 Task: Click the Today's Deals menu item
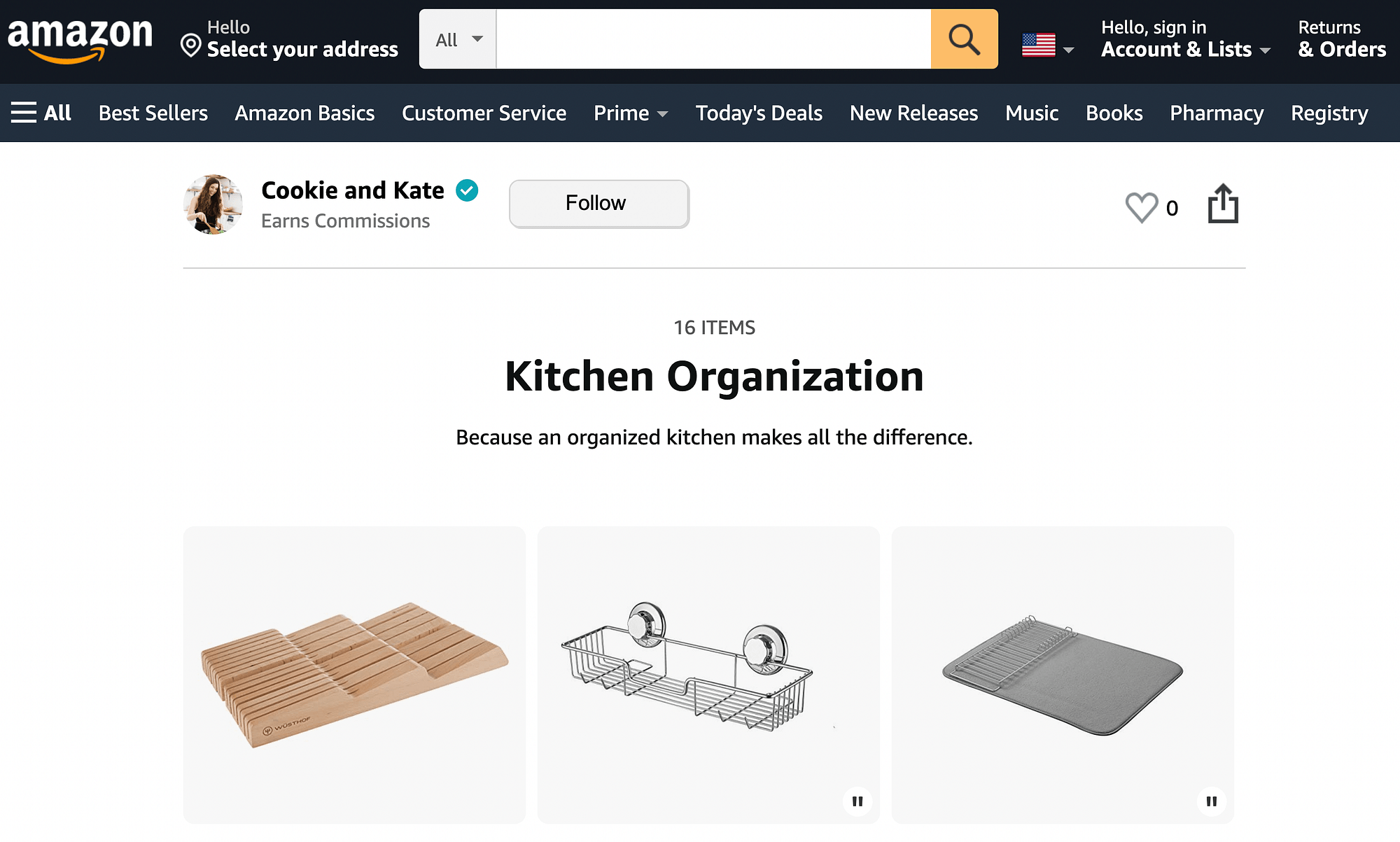point(758,112)
